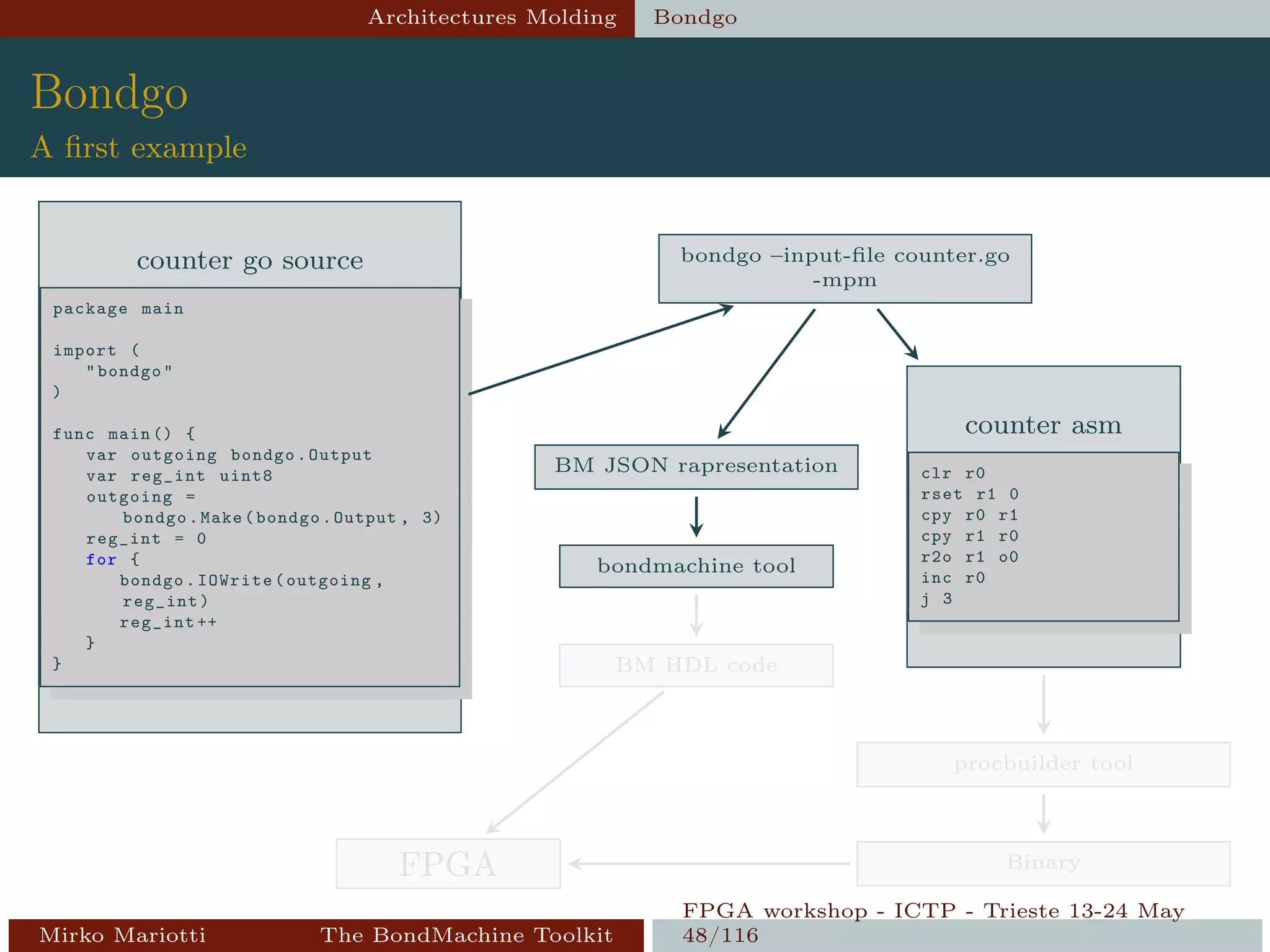Viewport: 1270px width, 952px height.
Task: Select the bondmachine tool box
Action: tap(696, 566)
